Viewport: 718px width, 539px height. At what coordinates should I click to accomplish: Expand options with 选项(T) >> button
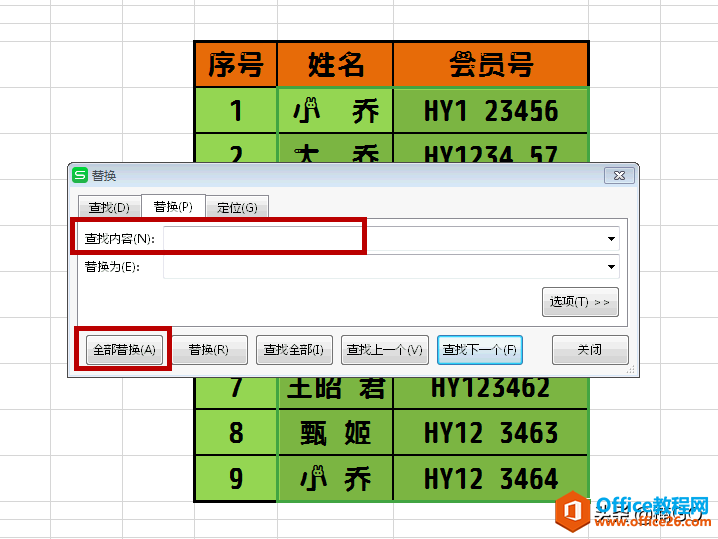[580, 302]
